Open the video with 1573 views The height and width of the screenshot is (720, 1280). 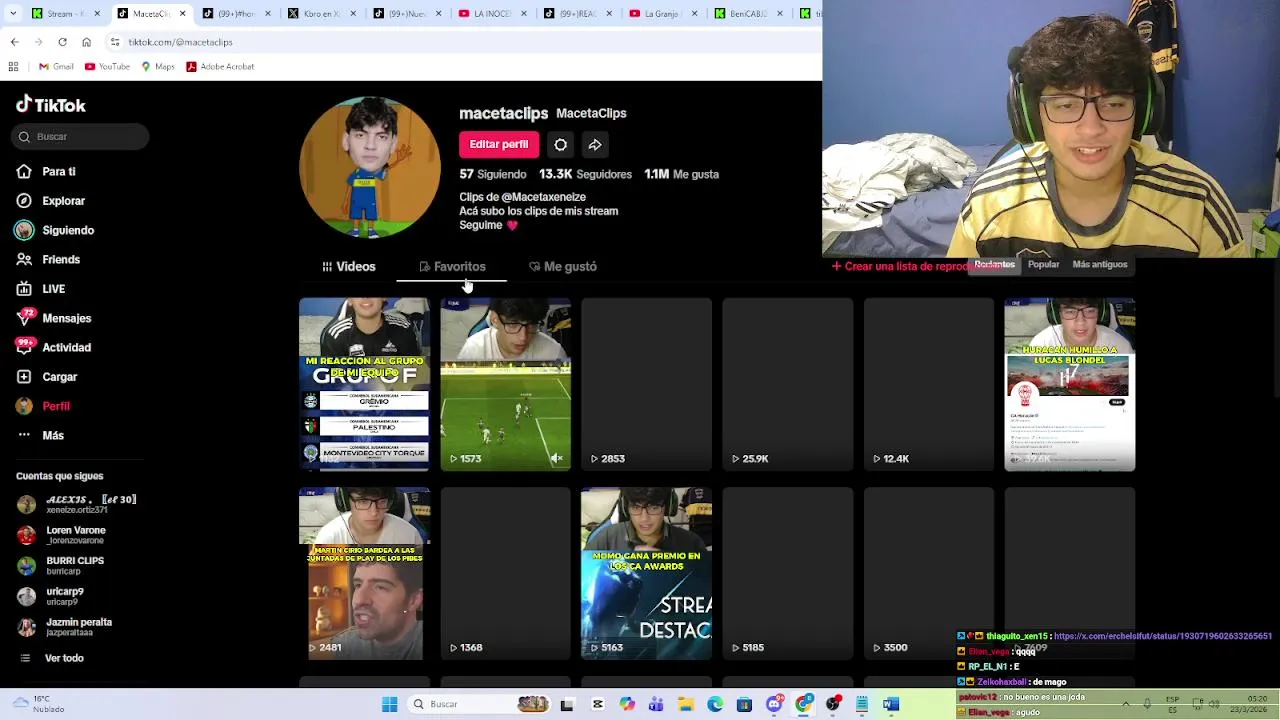point(505,384)
